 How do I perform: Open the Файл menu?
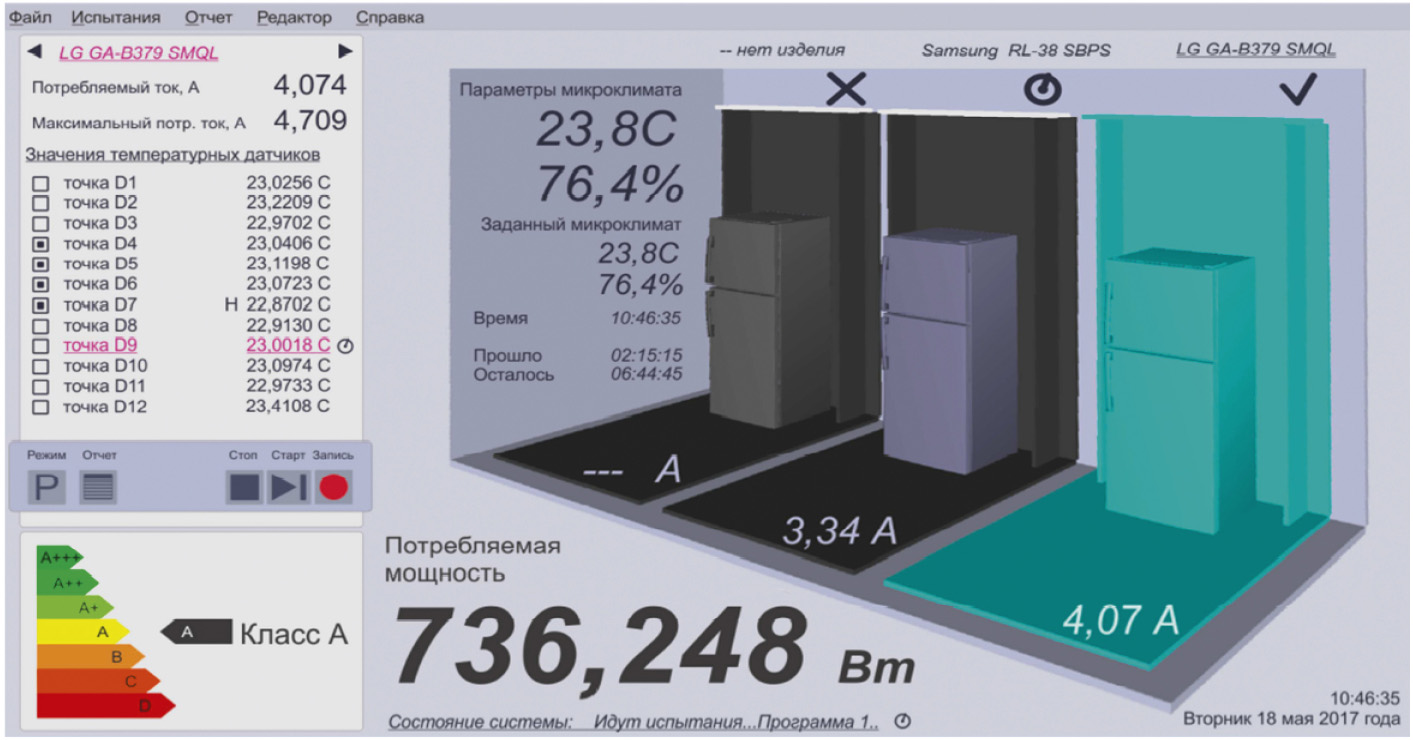tap(30, 17)
